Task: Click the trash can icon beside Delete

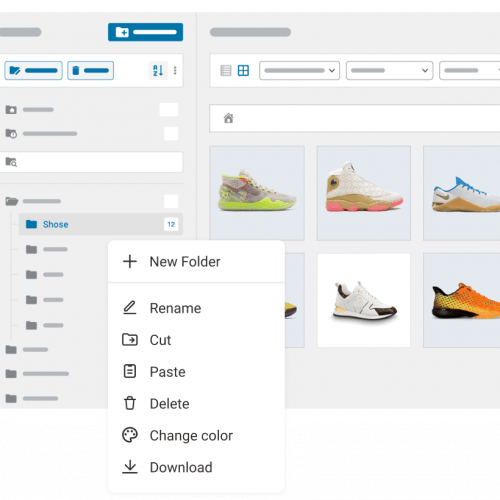Action: [x=130, y=403]
